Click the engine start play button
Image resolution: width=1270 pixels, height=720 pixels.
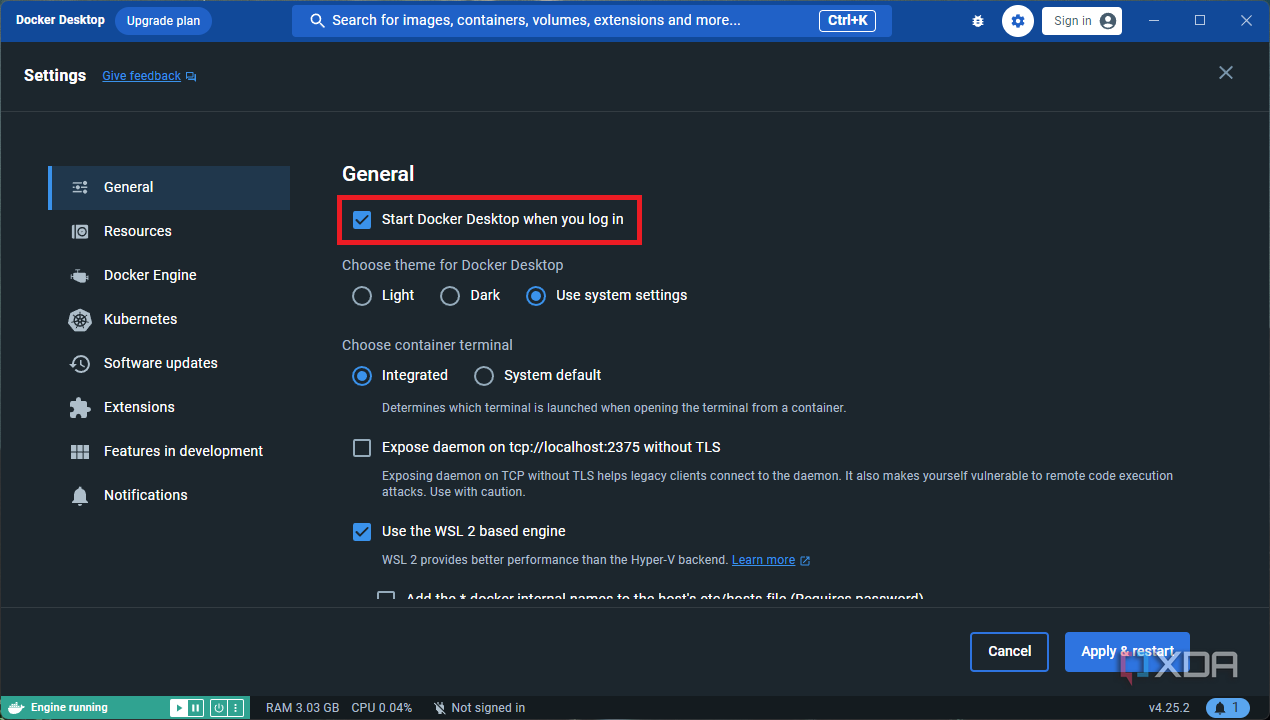pos(178,708)
